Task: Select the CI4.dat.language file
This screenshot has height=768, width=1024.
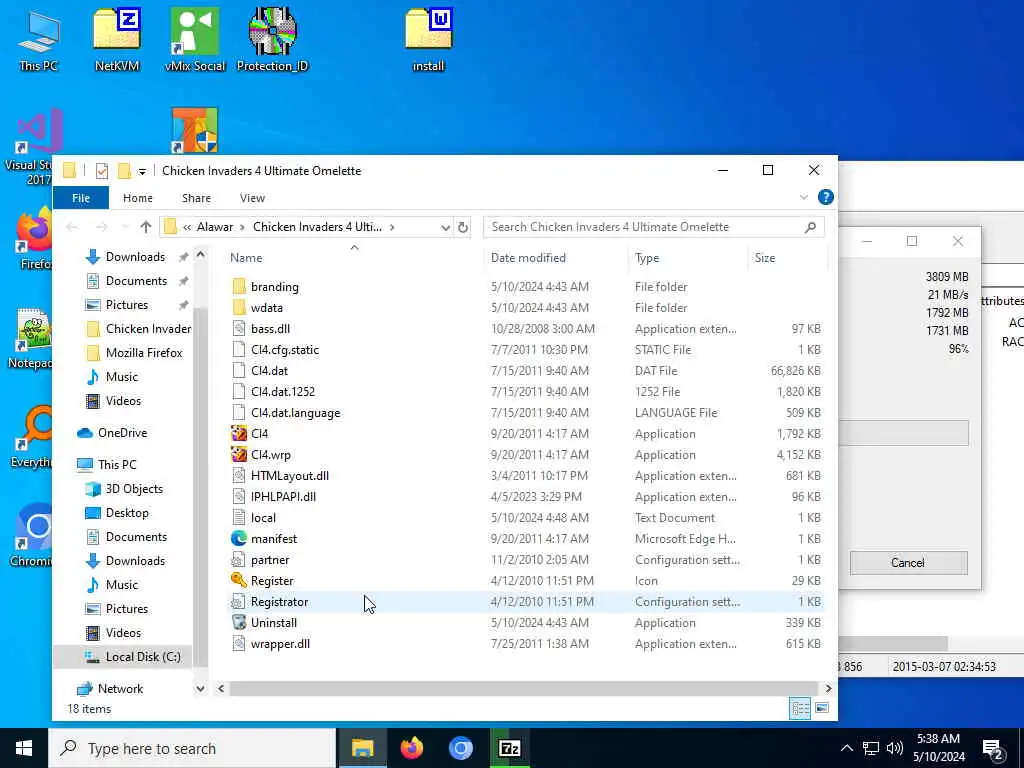Action: (295, 413)
